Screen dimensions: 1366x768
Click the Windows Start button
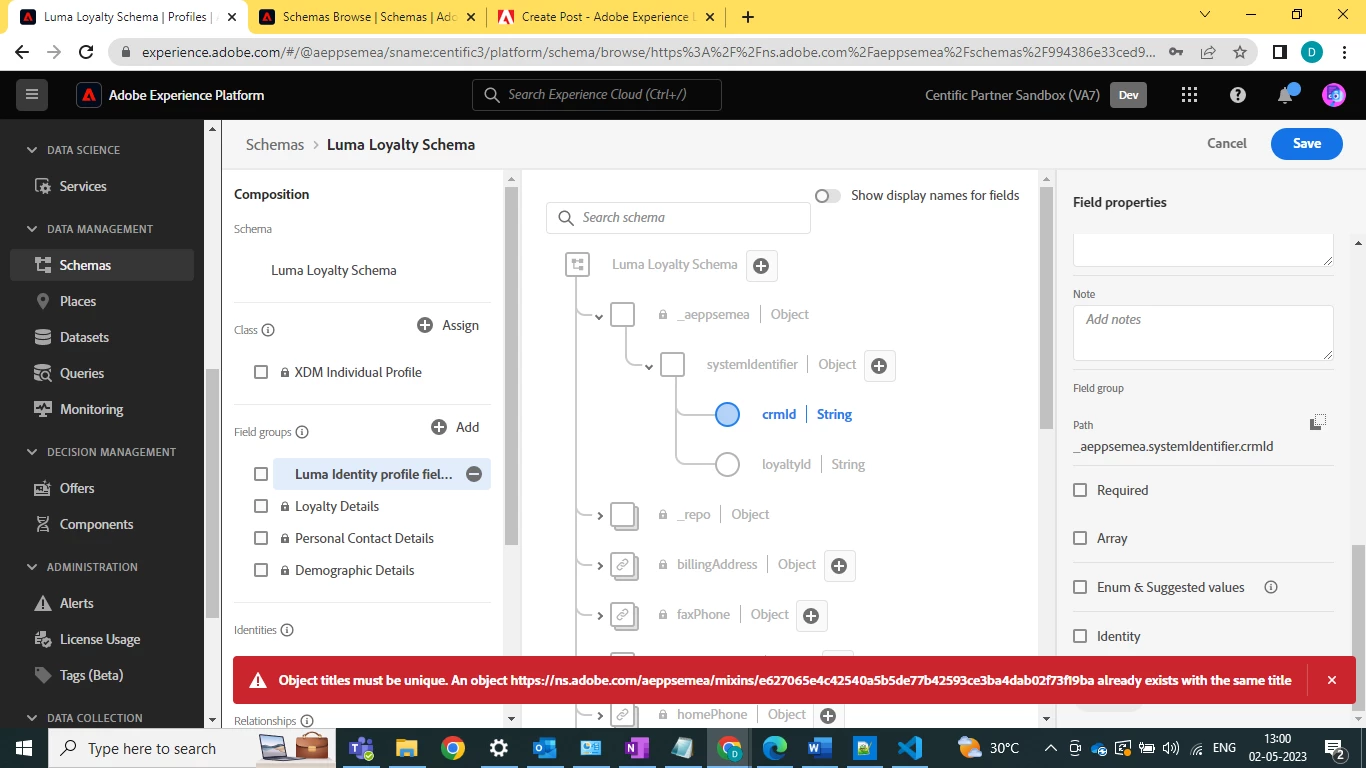pyautogui.click(x=23, y=748)
